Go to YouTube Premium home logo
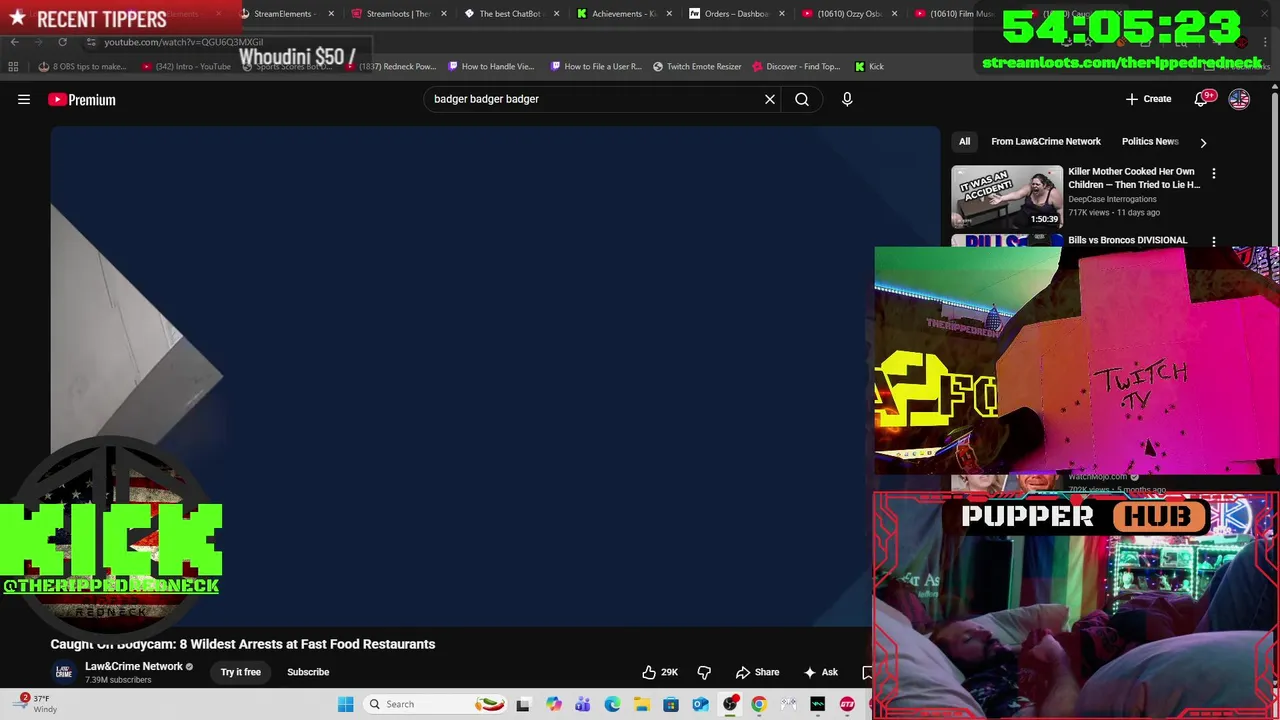This screenshot has height=720, width=1280. [x=82, y=99]
